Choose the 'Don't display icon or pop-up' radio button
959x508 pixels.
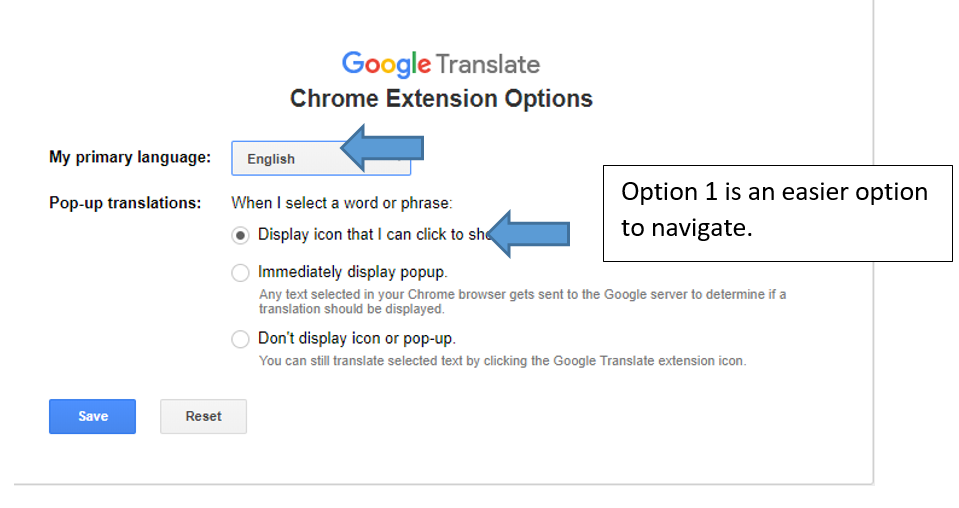pyautogui.click(x=240, y=339)
